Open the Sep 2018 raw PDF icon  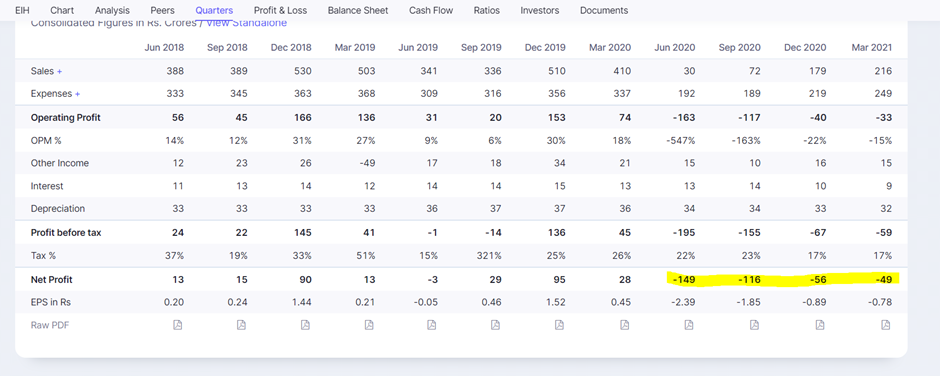tap(241, 325)
